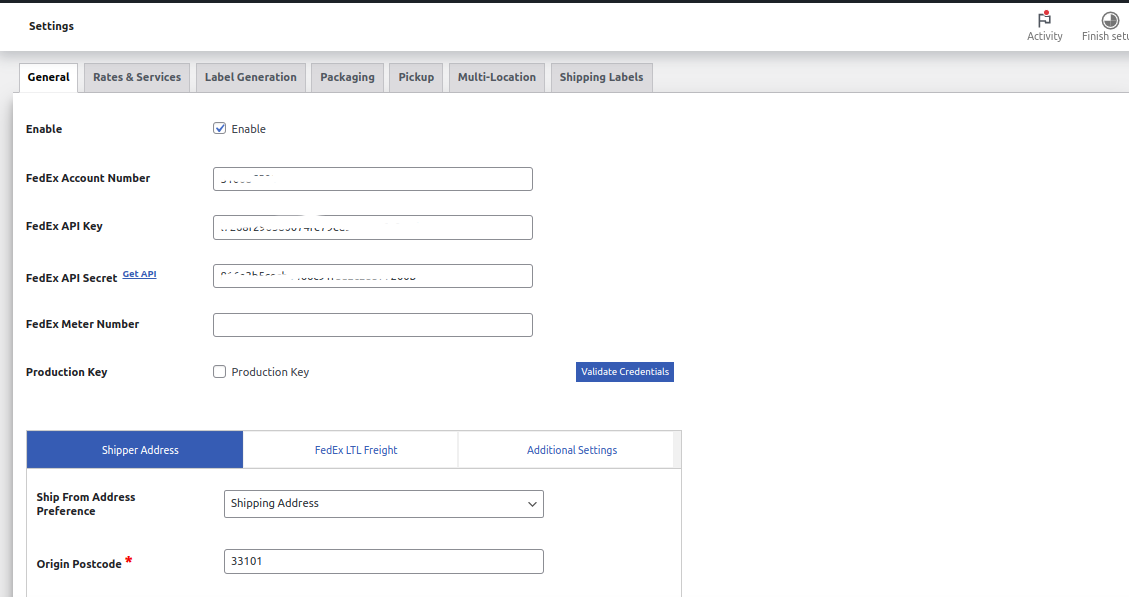Click the Finish setup progress icon
The width and height of the screenshot is (1129, 597).
tap(1109, 21)
